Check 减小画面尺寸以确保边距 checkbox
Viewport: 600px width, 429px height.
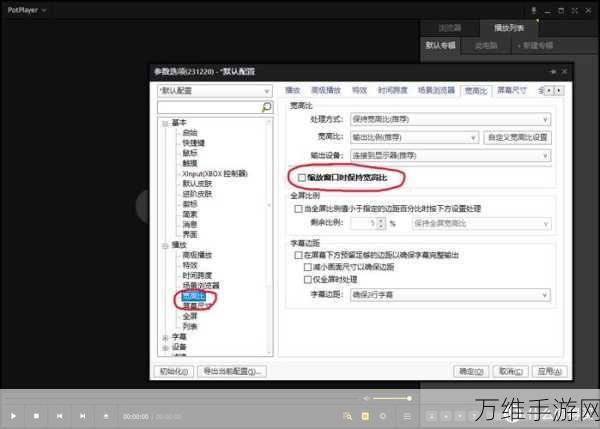pos(308,267)
